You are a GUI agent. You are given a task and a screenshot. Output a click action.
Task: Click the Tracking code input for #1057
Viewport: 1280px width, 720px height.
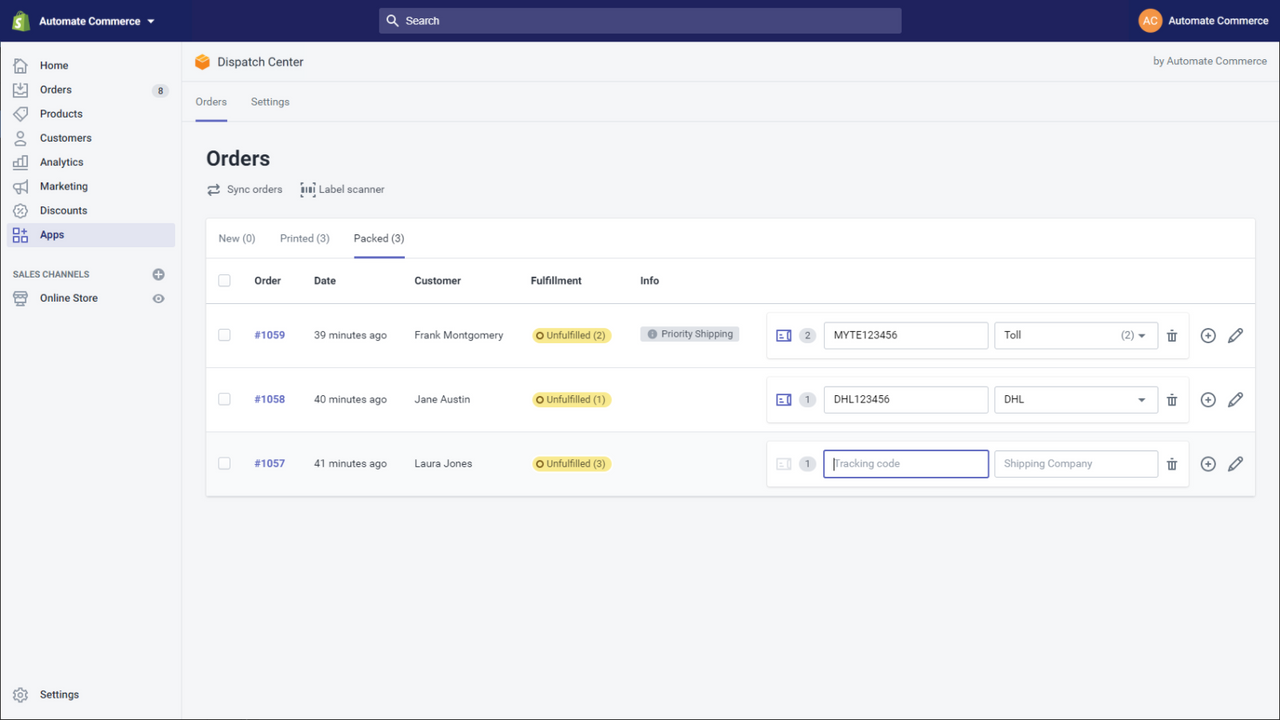(x=905, y=463)
